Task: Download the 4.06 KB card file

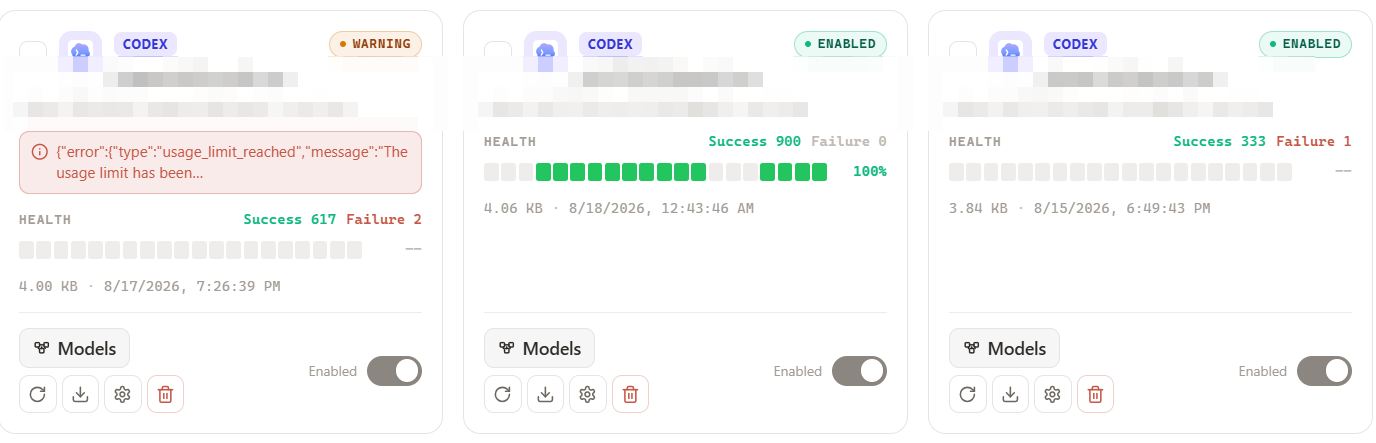Action: (x=545, y=394)
